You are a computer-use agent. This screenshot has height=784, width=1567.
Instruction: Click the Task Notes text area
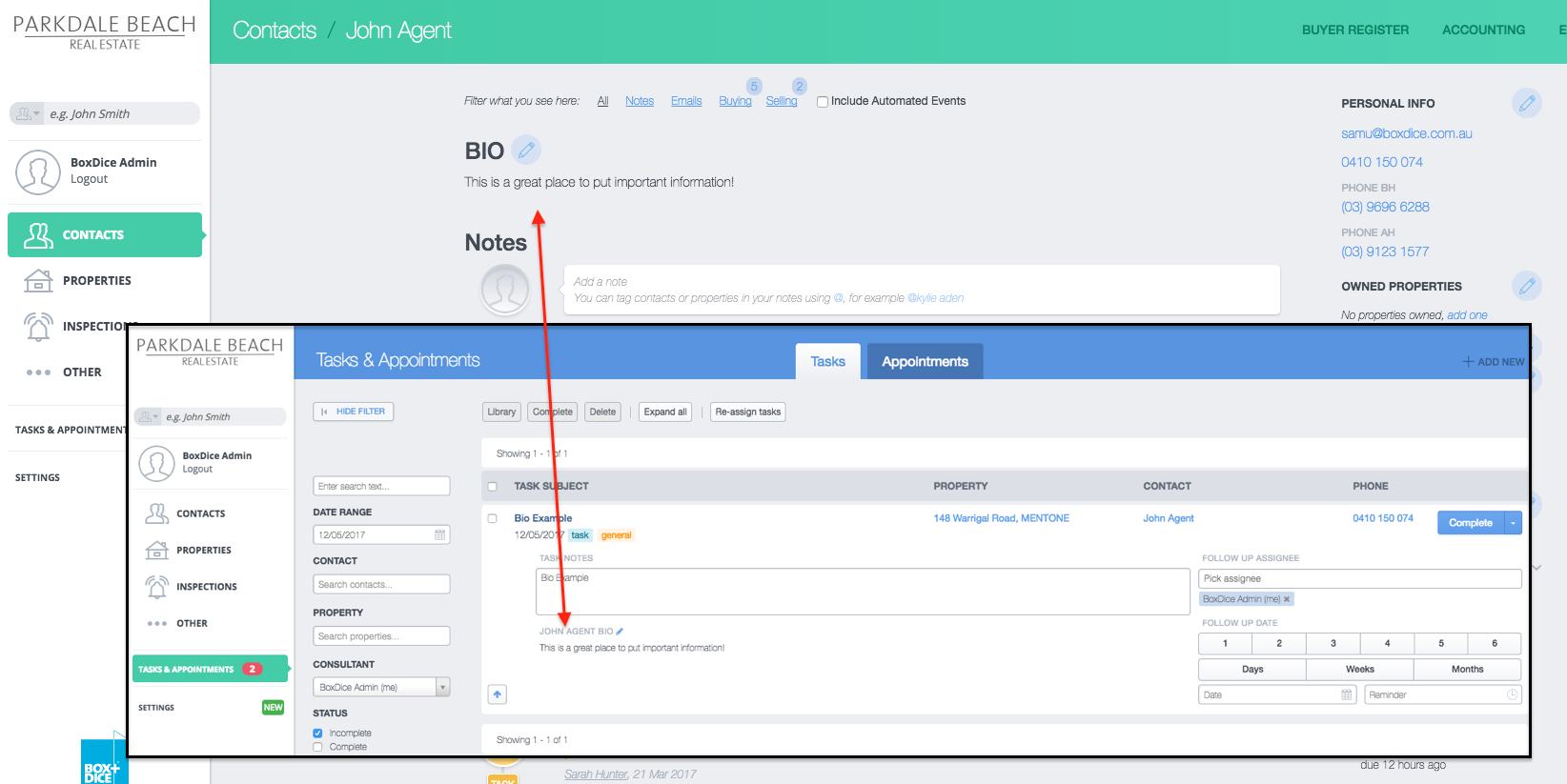[x=863, y=592]
